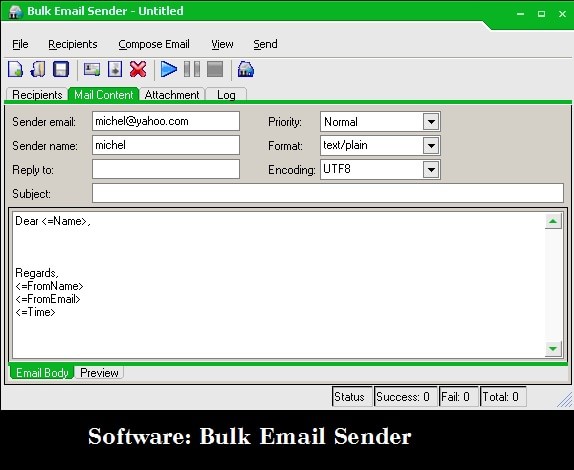Click the "Total: 0" status entry
The height and width of the screenshot is (470, 574).
503,397
